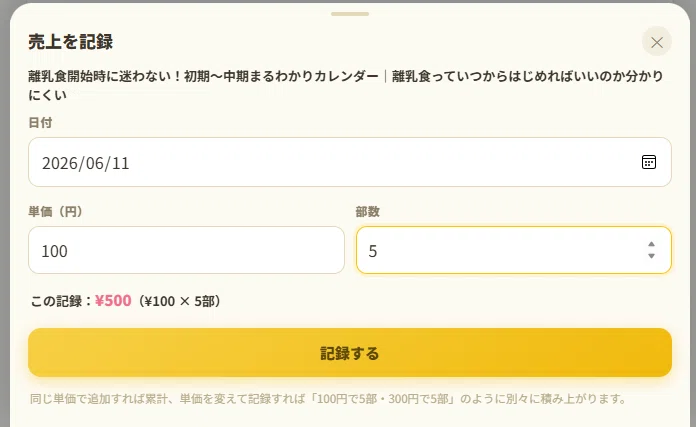Viewport: 696px width, 427px height.
Task: Increase 部数 with the up arrow
Action: (x=651, y=245)
